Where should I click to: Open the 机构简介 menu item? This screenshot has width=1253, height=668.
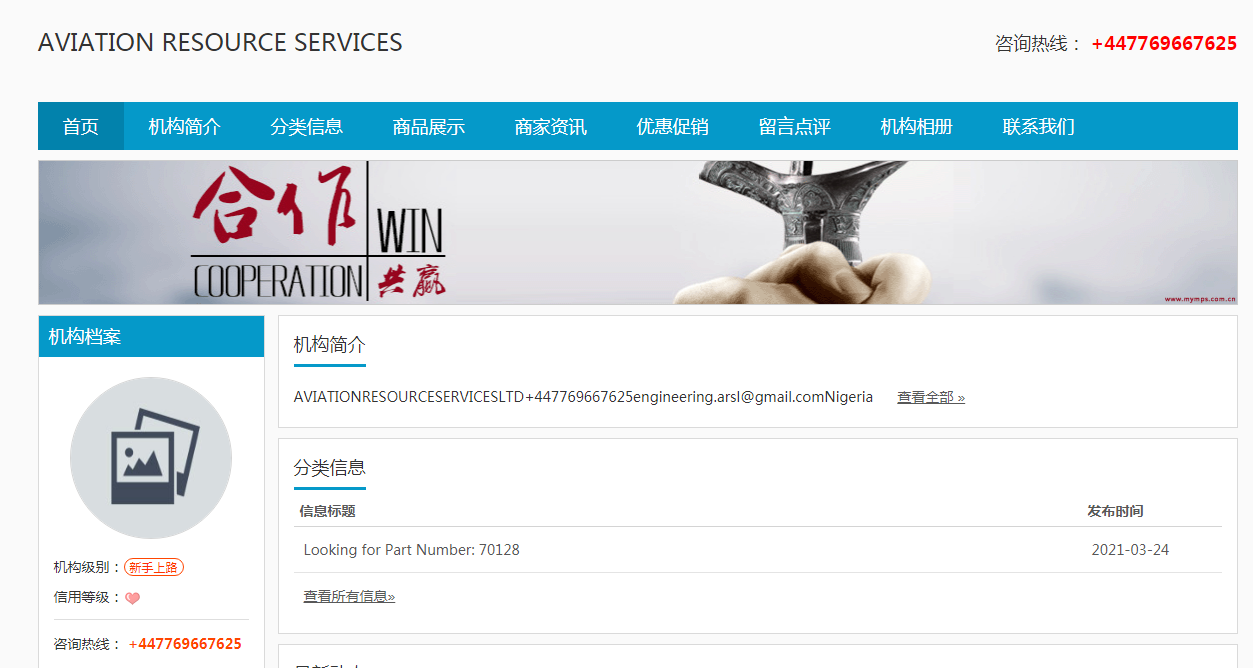tap(185, 126)
